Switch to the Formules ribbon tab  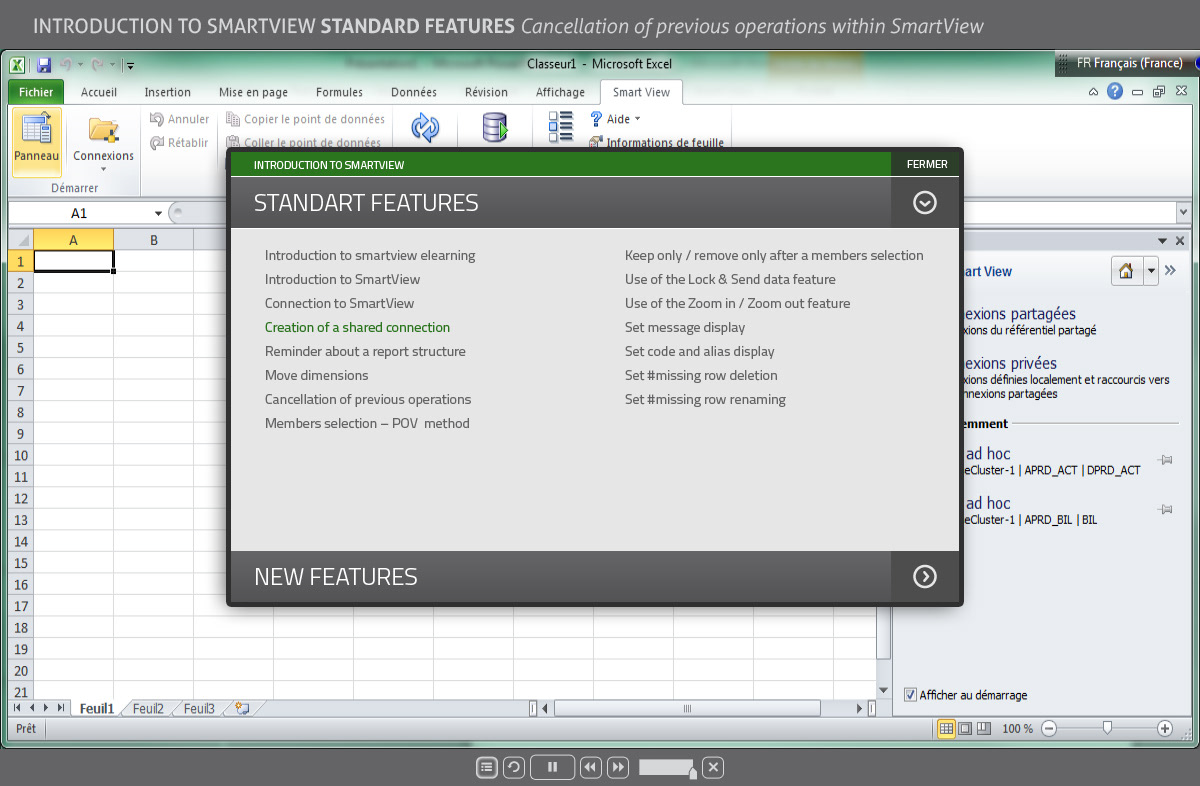click(339, 92)
